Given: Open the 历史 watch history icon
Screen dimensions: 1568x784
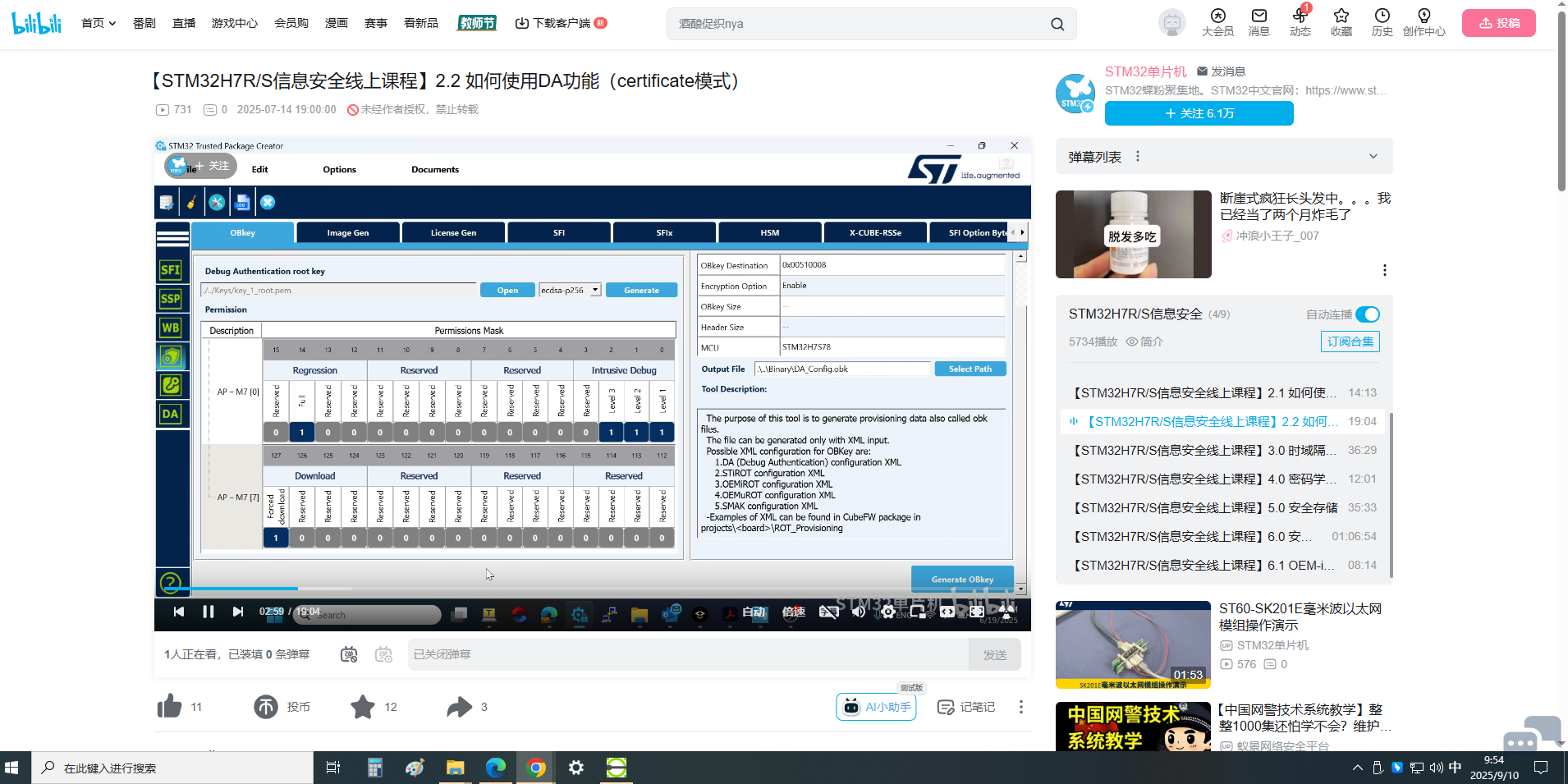Looking at the screenshot, I should pyautogui.click(x=1382, y=23).
